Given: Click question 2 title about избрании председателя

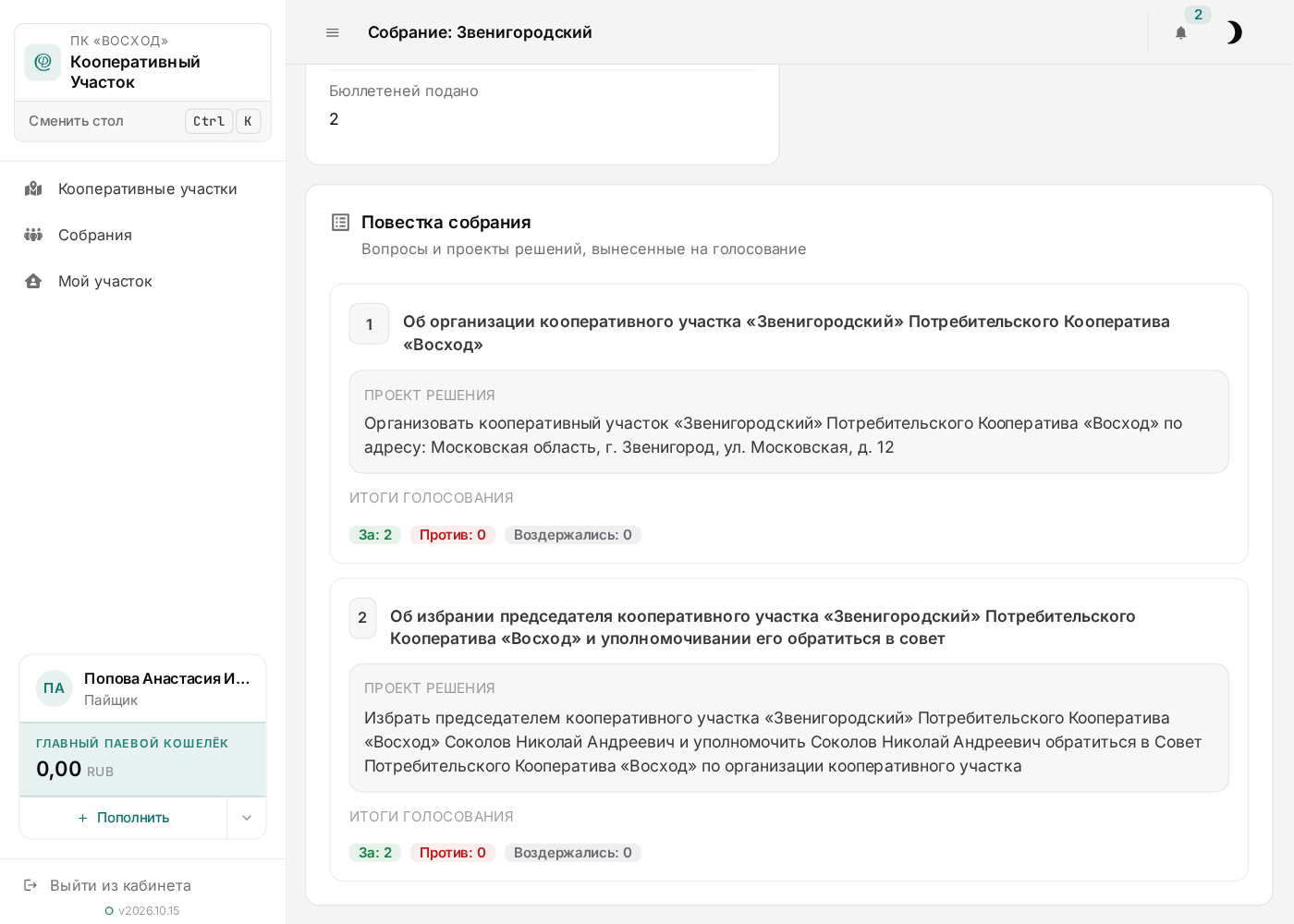Looking at the screenshot, I should click(x=763, y=627).
